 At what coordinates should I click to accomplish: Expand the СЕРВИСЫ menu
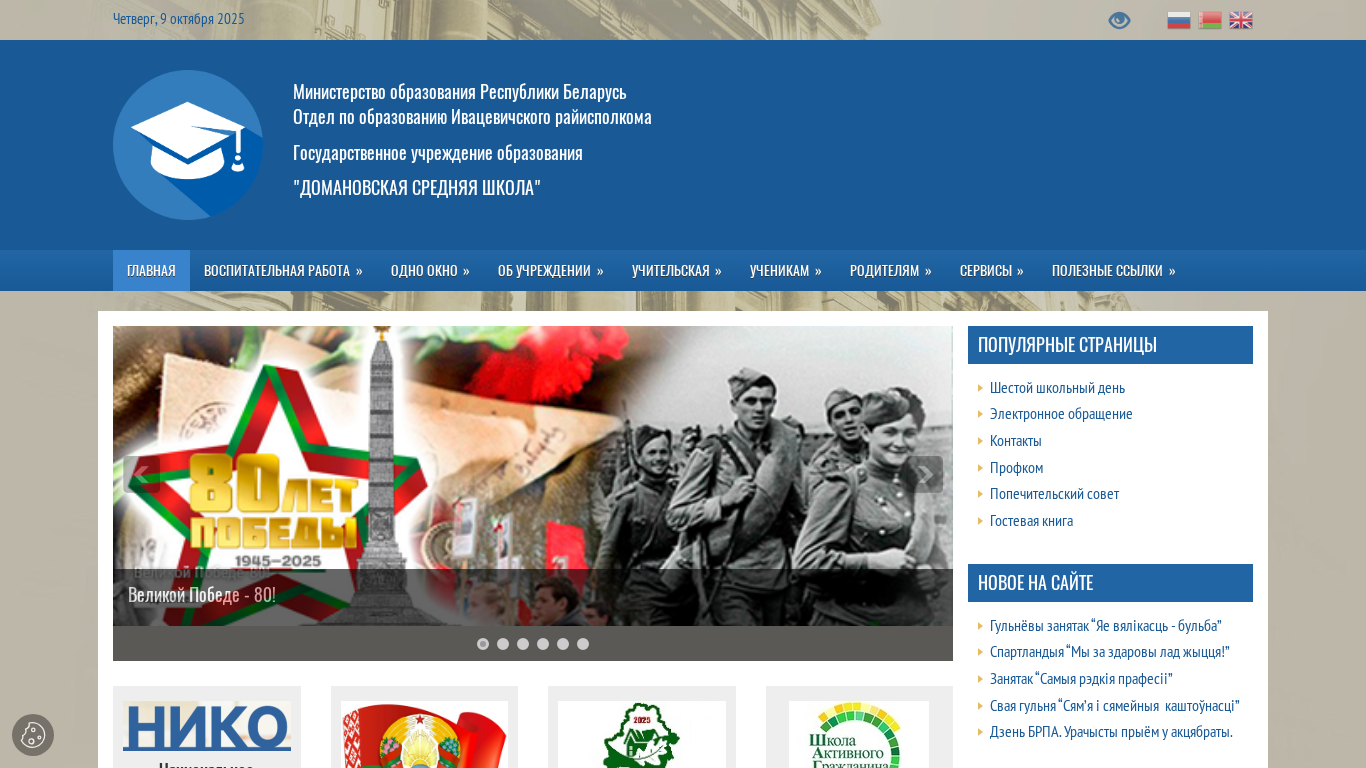(992, 271)
